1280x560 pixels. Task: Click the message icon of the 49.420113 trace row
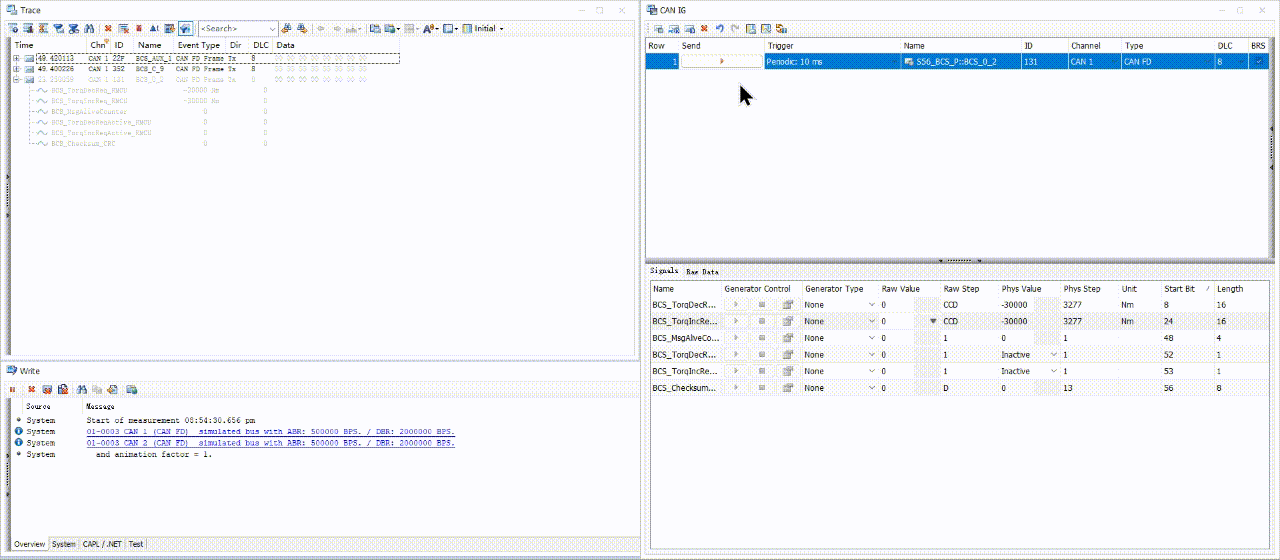(x=28, y=59)
